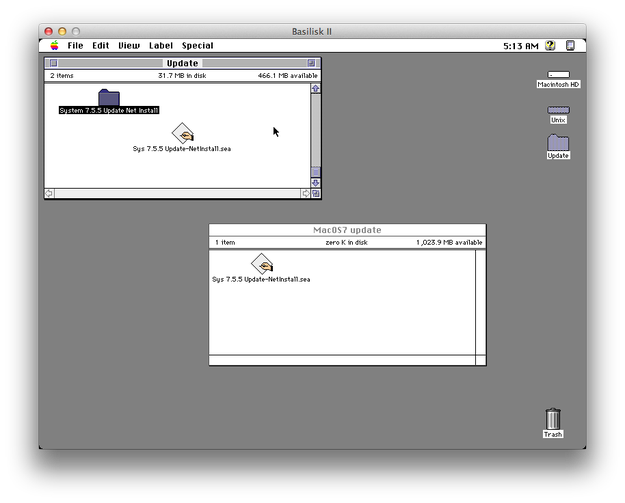Click the '1 item' text in MacOS7 update
Image resolution: width=625 pixels, height=503 pixels.
tap(225, 242)
